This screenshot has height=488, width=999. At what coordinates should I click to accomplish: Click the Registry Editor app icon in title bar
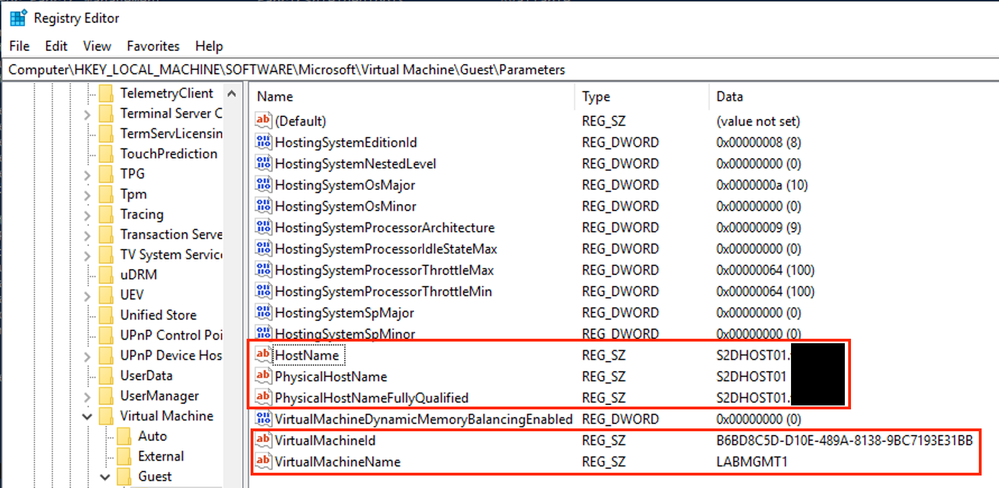pos(18,19)
